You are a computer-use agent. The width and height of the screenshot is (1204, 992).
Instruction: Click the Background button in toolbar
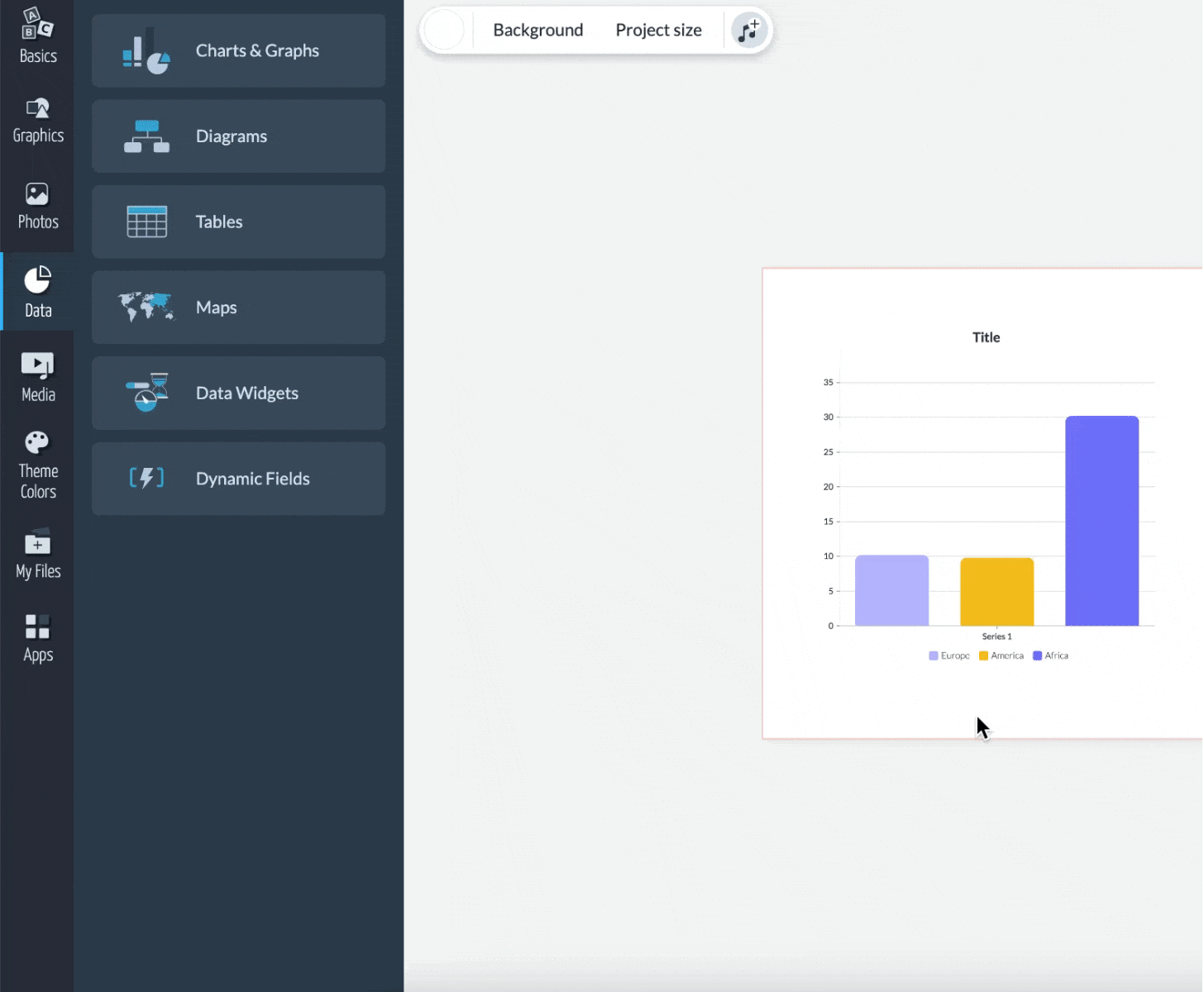coord(537,31)
